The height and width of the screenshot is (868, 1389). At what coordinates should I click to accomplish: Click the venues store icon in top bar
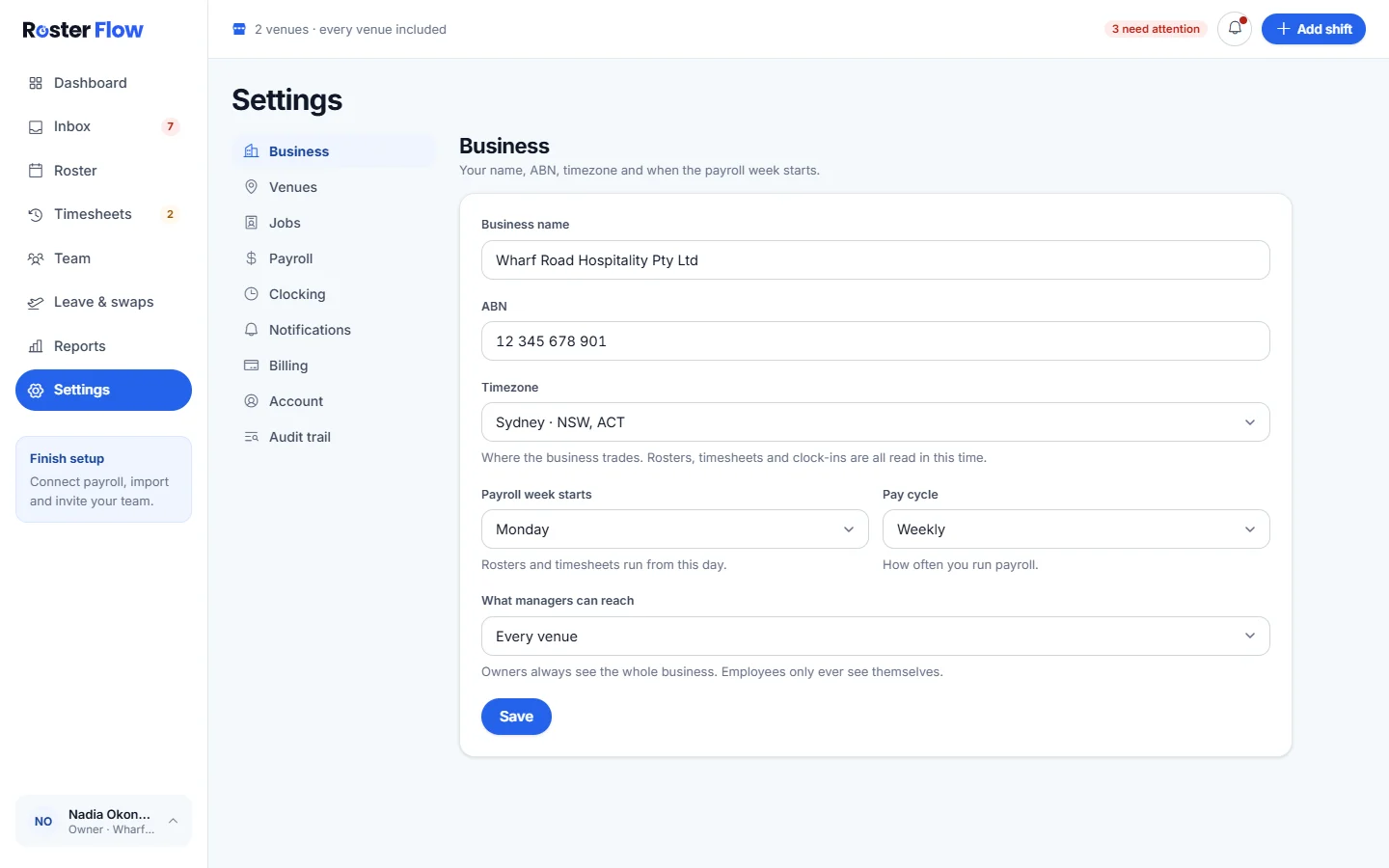point(239,29)
